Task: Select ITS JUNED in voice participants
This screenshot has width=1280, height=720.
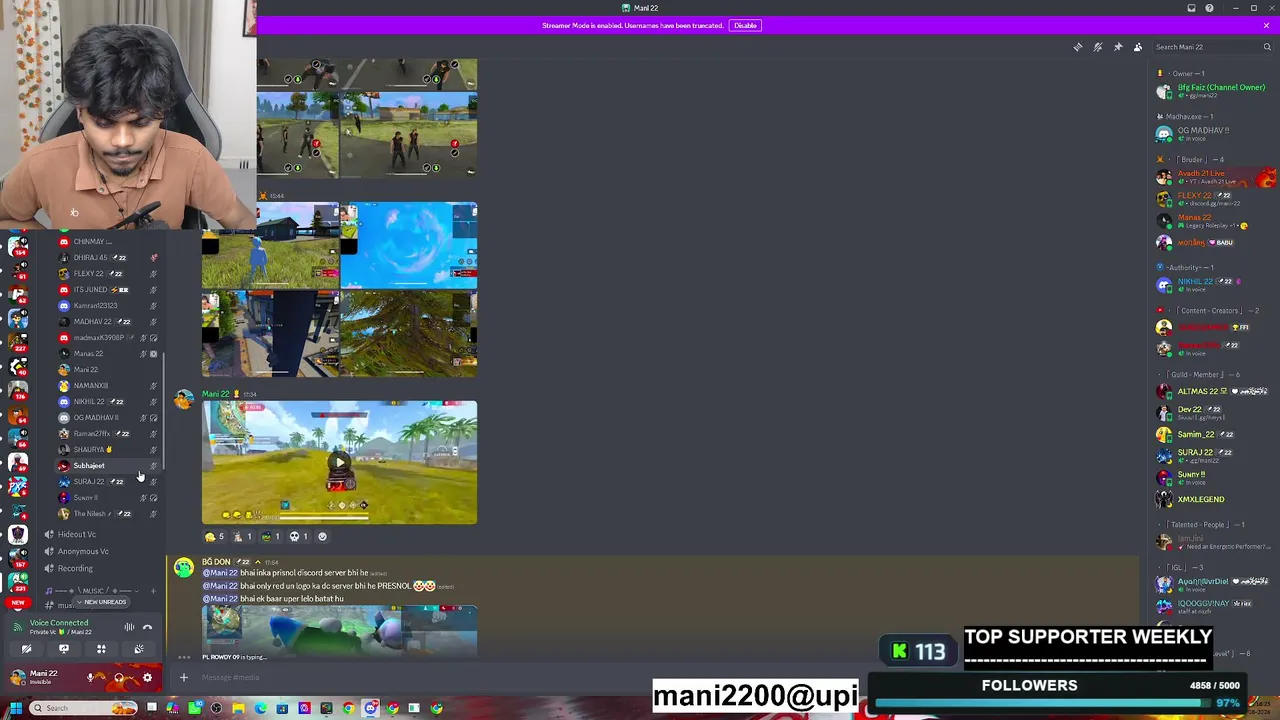Action: [108, 289]
